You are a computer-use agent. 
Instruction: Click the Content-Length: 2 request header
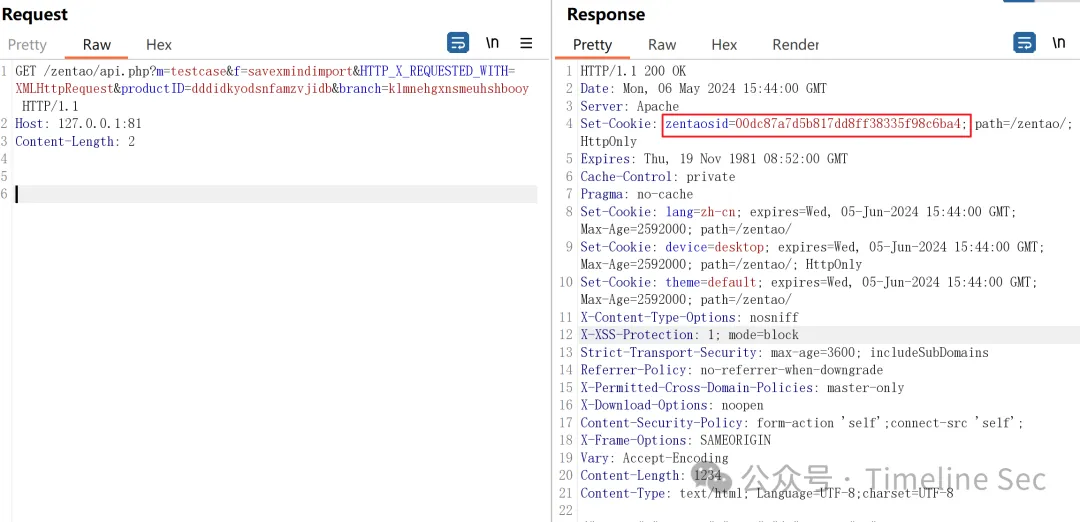coord(75,142)
